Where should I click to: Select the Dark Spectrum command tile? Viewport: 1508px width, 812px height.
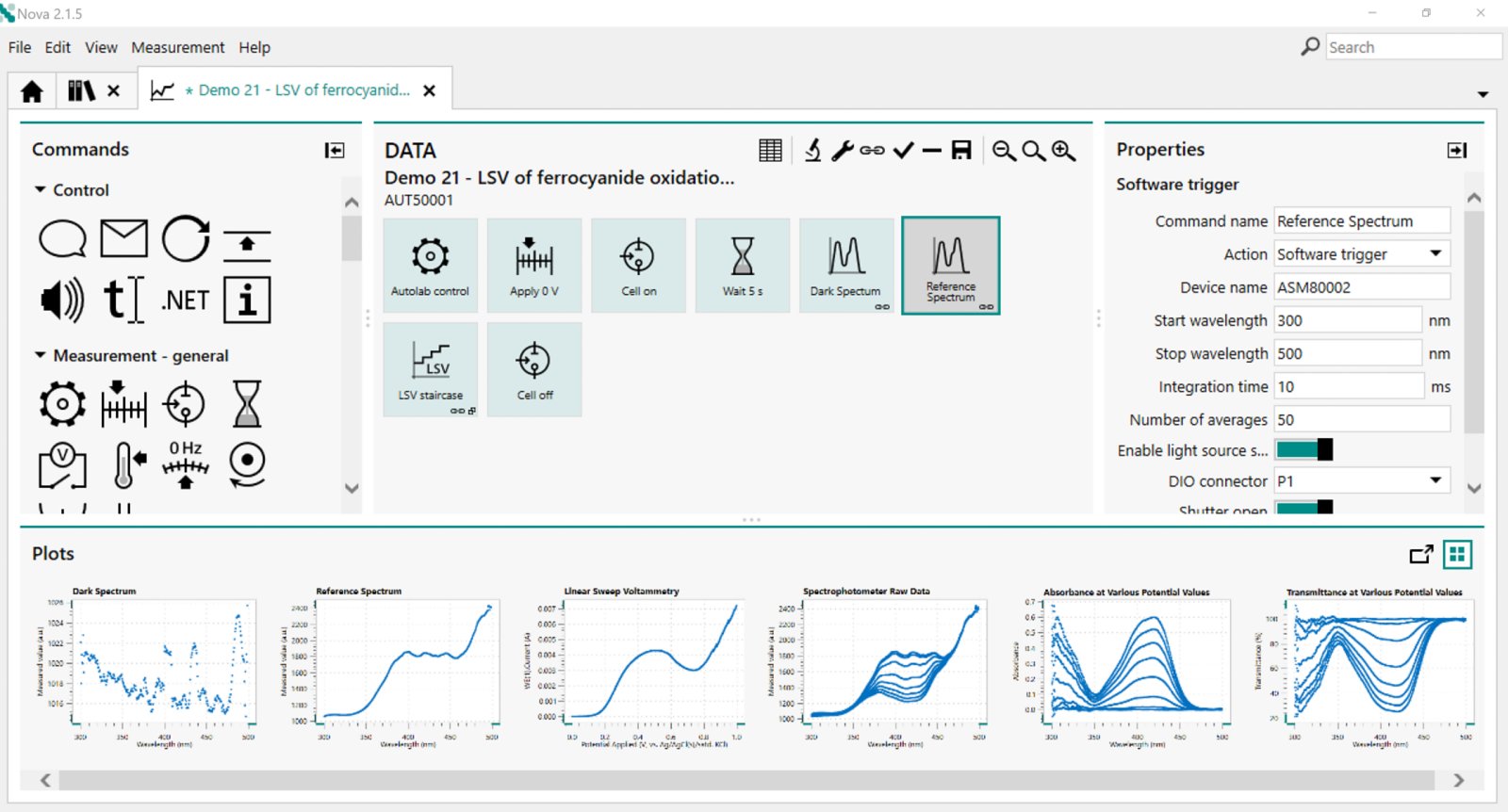coord(846,266)
